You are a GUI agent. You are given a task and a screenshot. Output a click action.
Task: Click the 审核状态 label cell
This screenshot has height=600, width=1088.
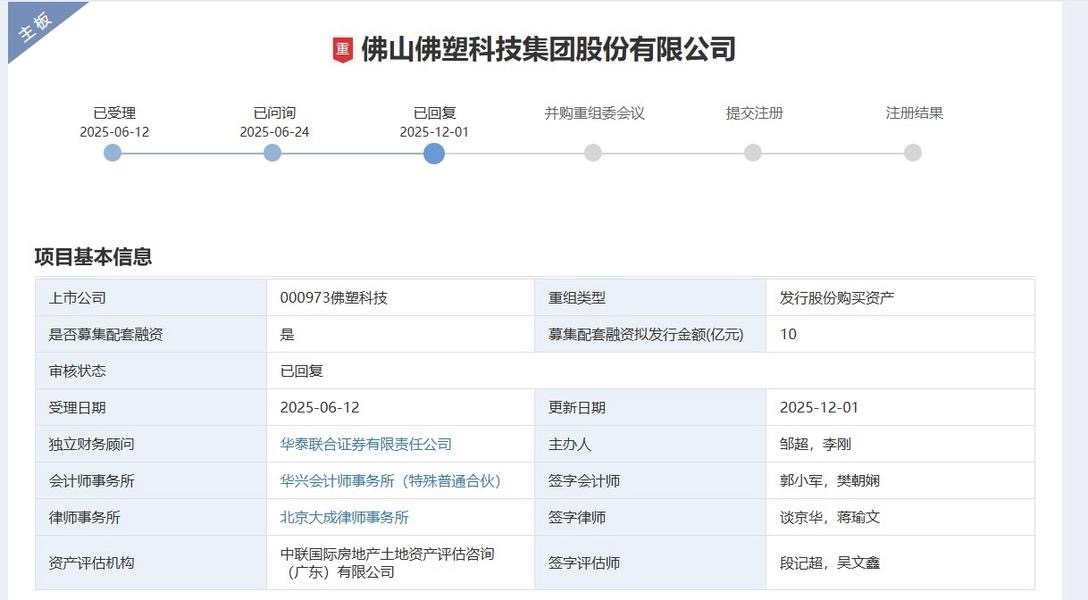coord(151,371)
